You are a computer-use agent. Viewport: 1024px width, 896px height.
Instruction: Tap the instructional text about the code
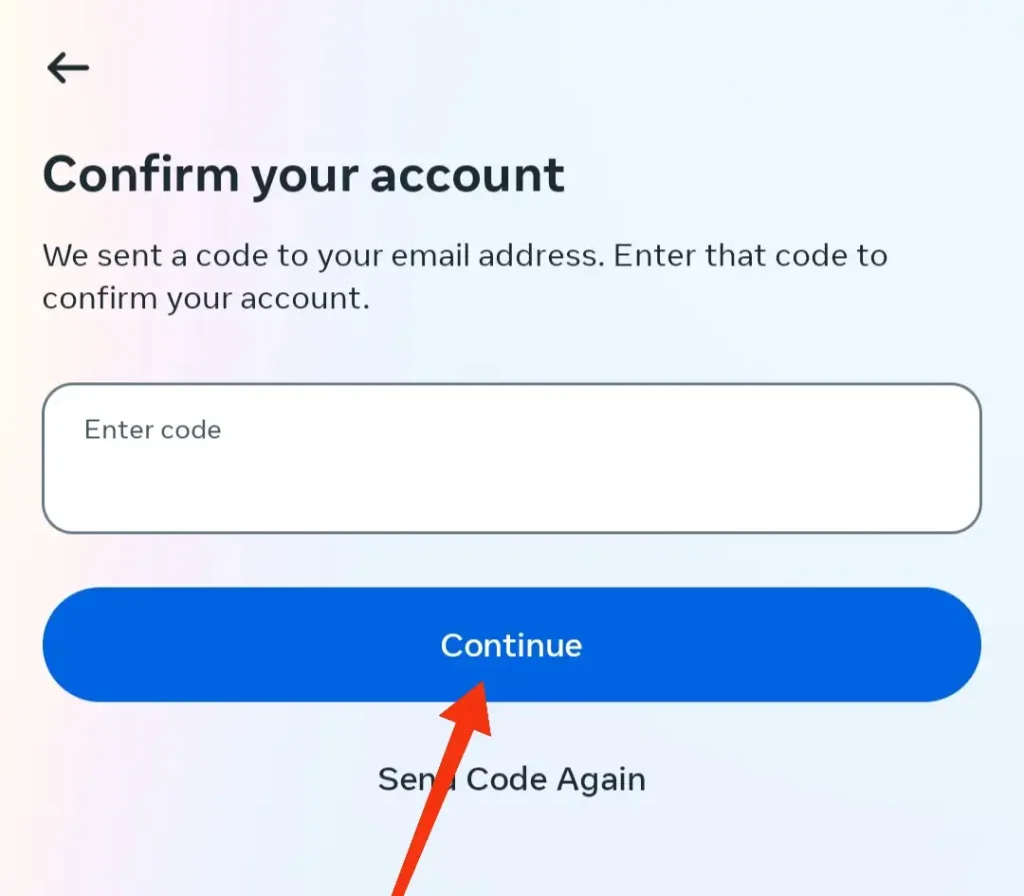coord(463,276)
